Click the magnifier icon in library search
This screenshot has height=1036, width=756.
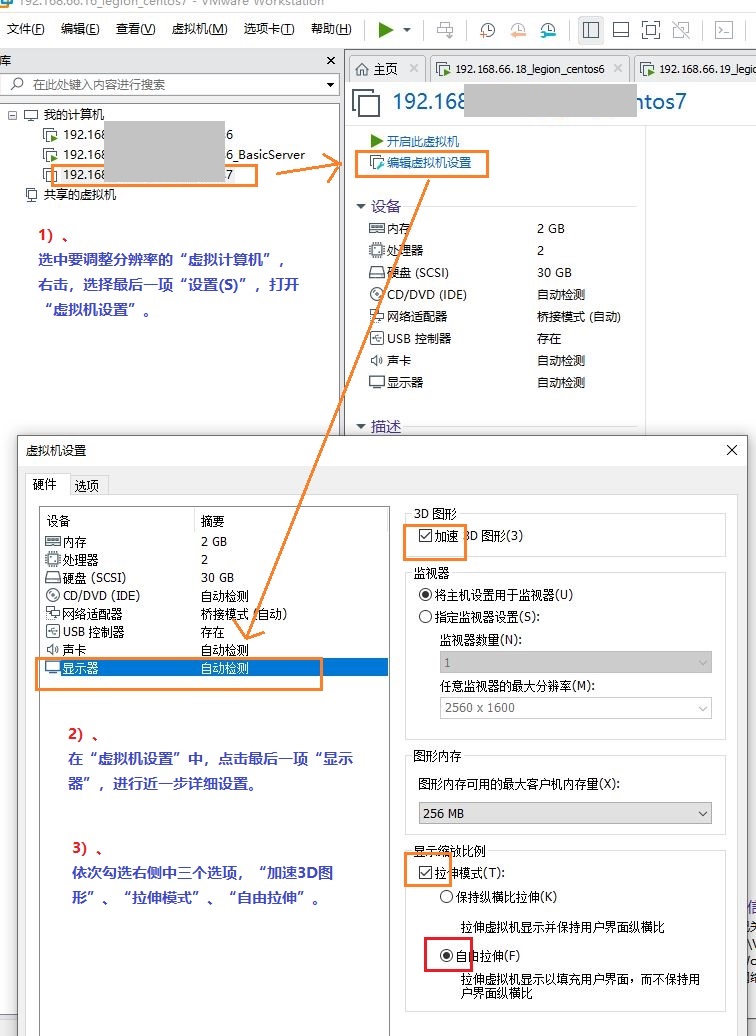click(18, 84)
